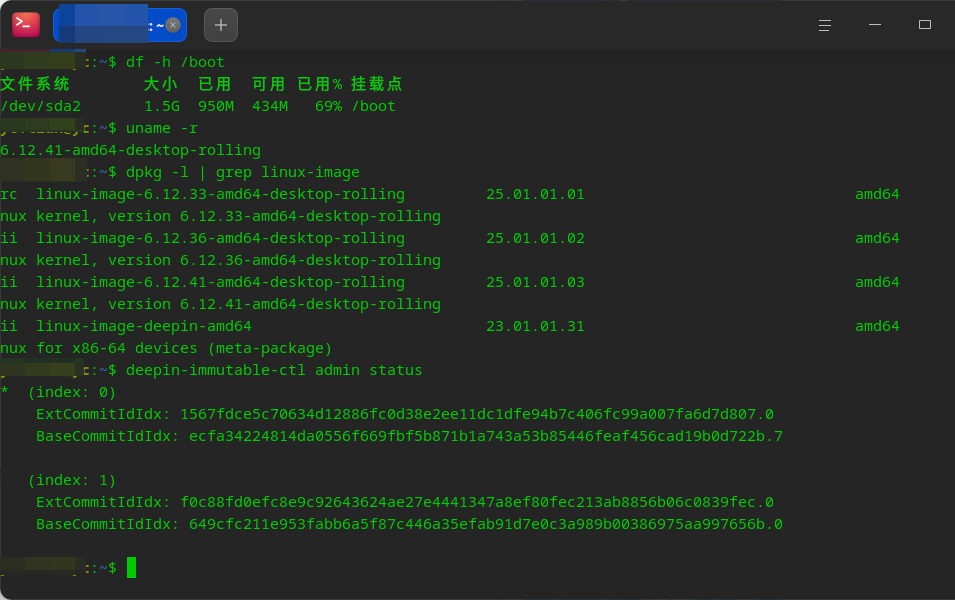Click the "uname -r" command text
The height and width of the screenshot is (600, 955).
pos(162,128)
